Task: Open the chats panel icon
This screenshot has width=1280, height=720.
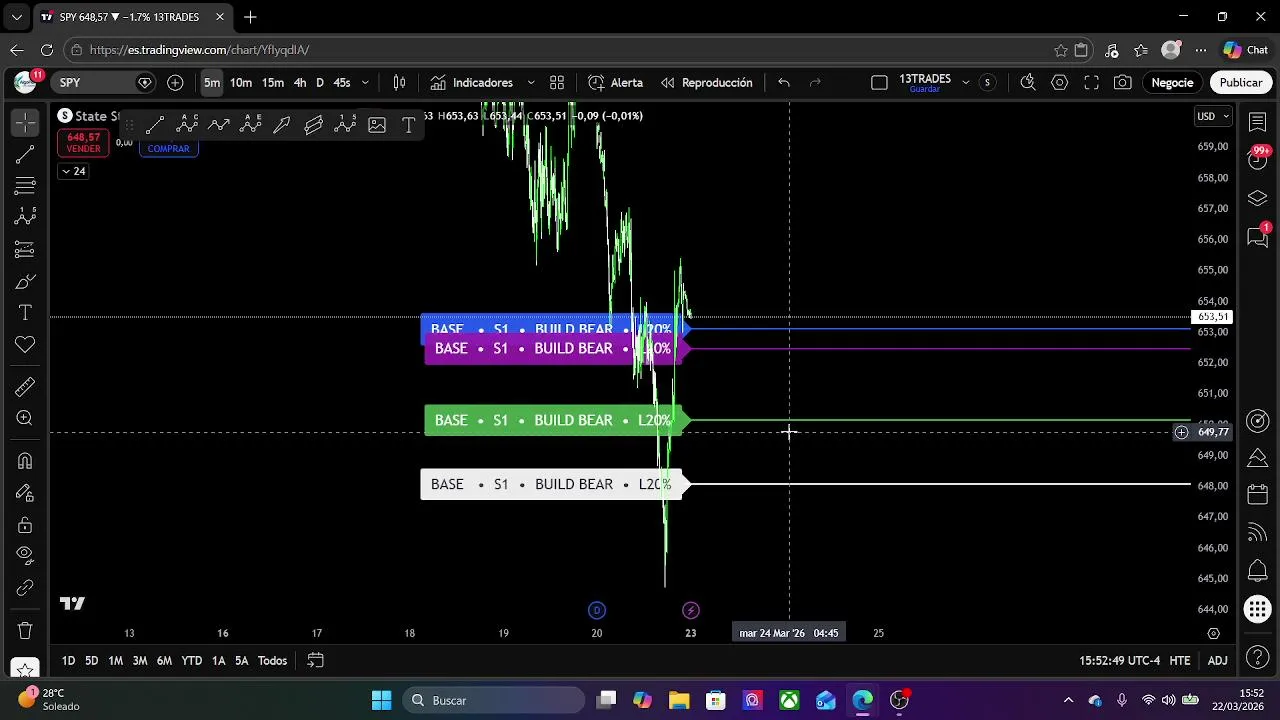Action: pos(1258,237)
